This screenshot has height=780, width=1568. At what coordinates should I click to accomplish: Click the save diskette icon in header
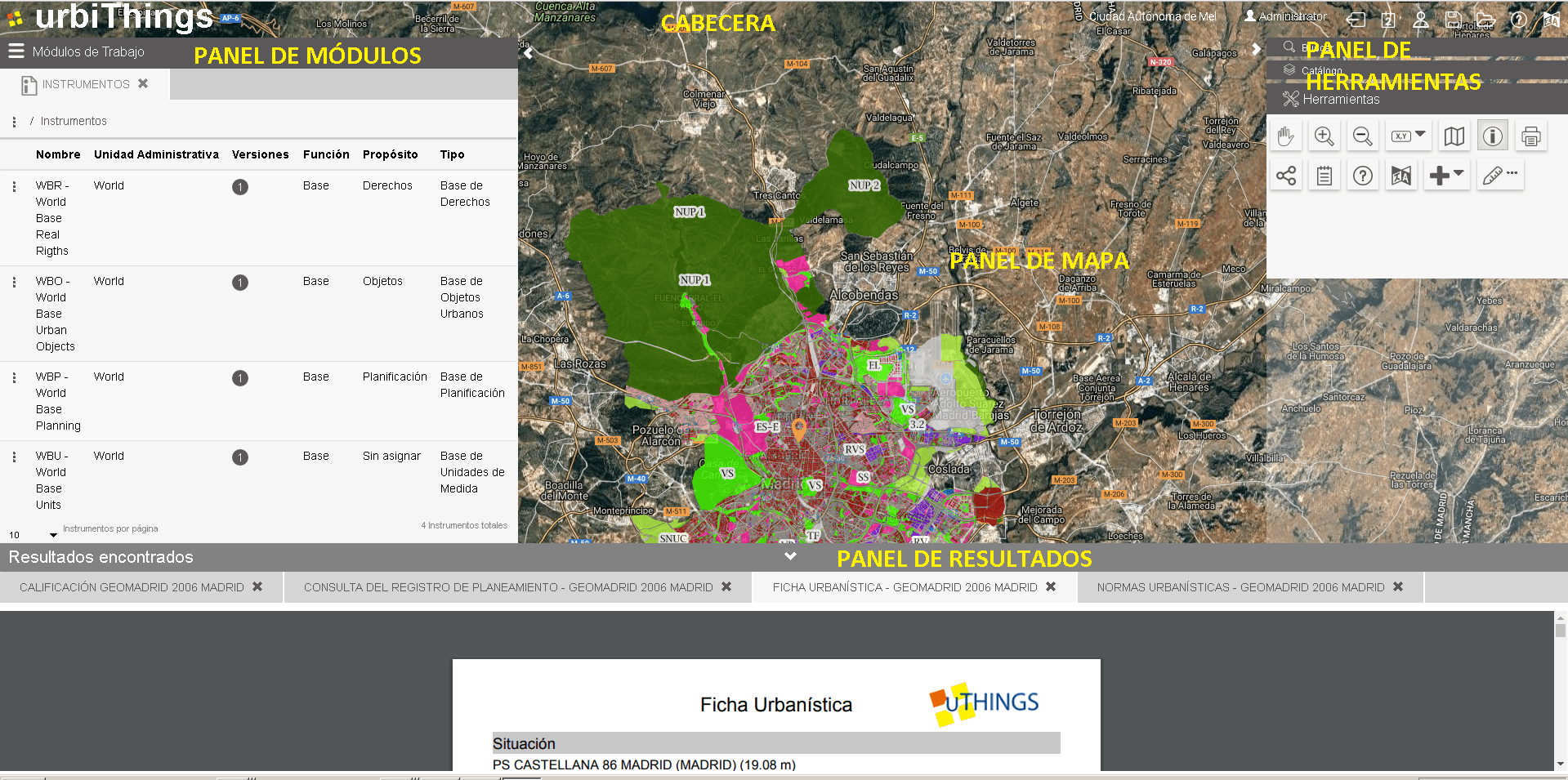coord(1453,20)
